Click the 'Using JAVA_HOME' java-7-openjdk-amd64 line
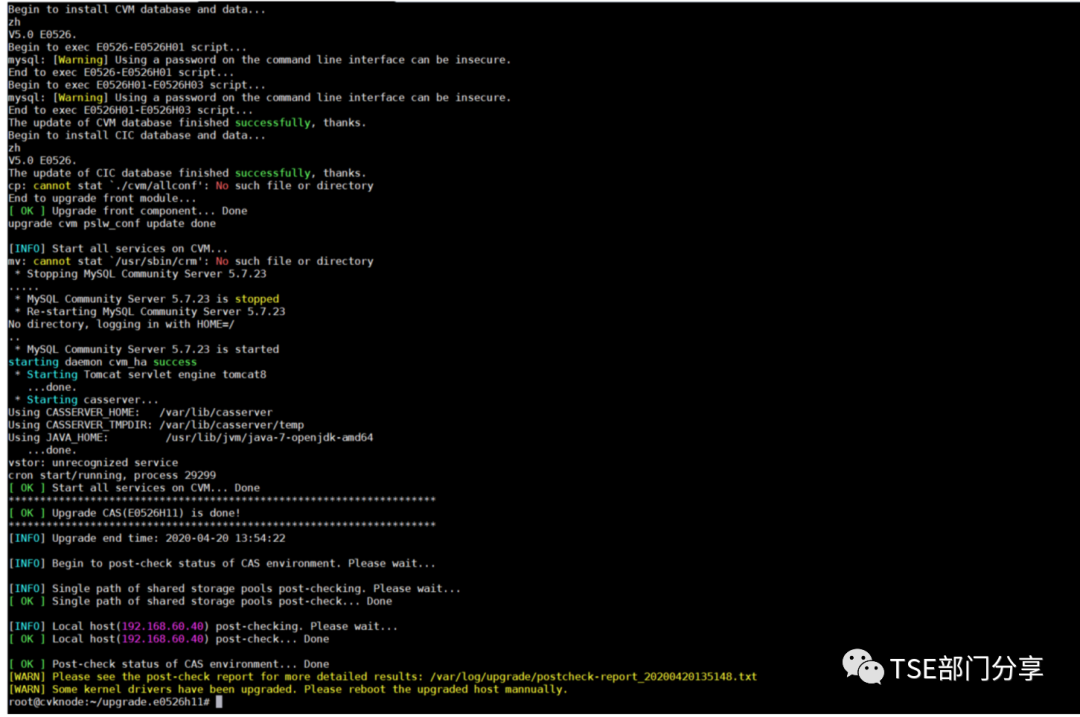This screenshot has height=717, width=1080. click(190, 437)
